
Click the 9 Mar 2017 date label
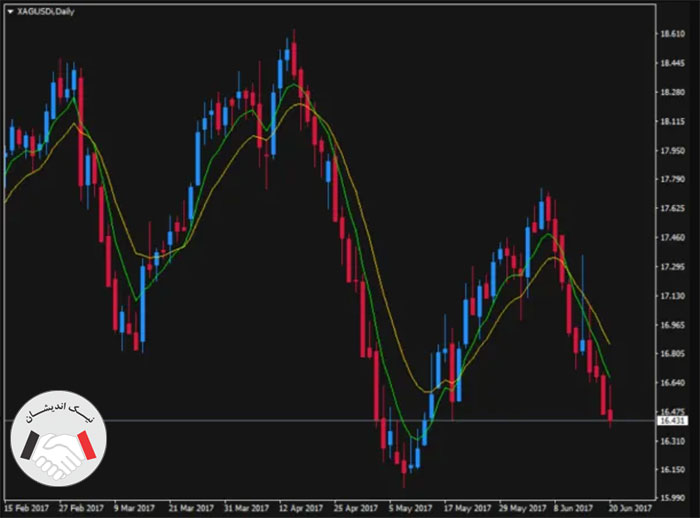click(135, 508)
